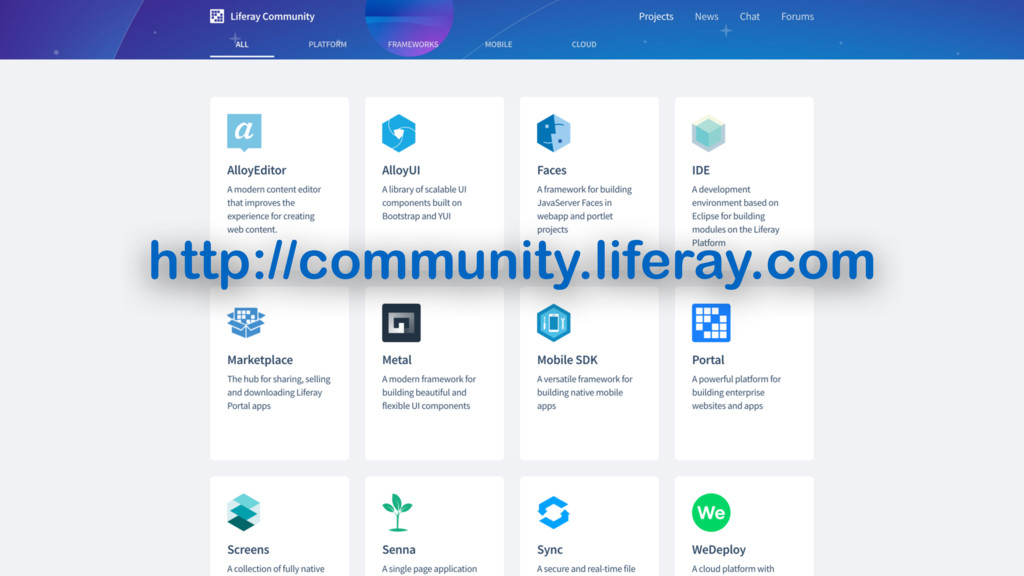Click the Metal card title
The height and width of the screenshot is (576, 1024).
(x=397, y=360)
